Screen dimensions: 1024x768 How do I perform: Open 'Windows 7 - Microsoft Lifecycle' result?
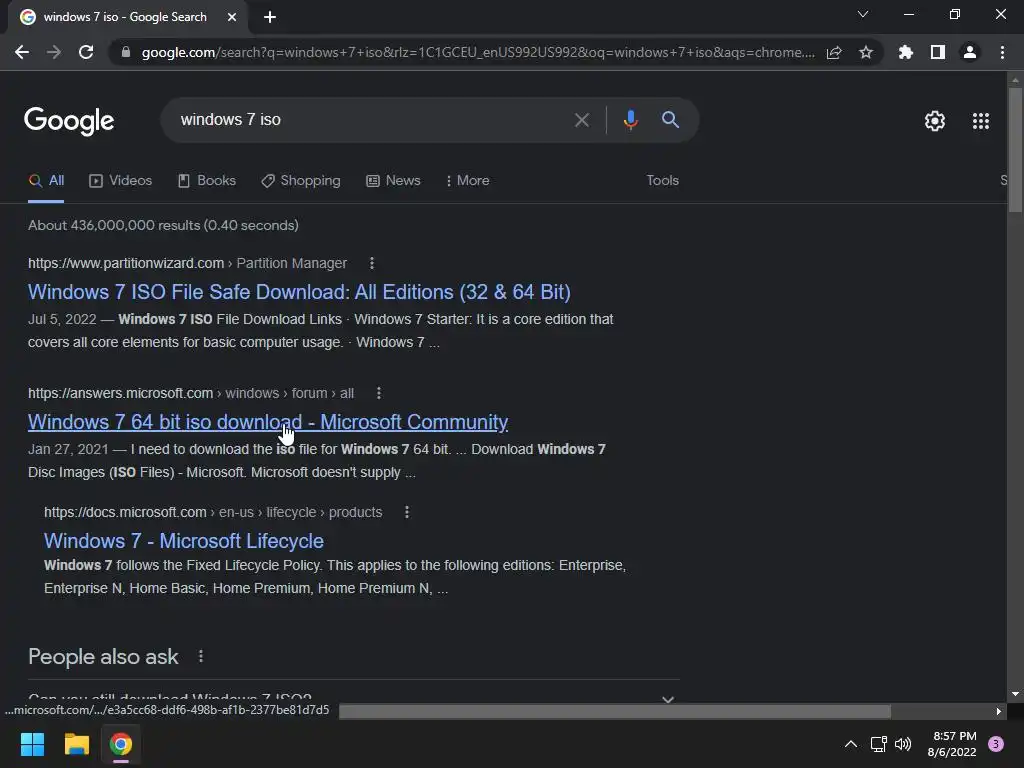coord(184,541)
